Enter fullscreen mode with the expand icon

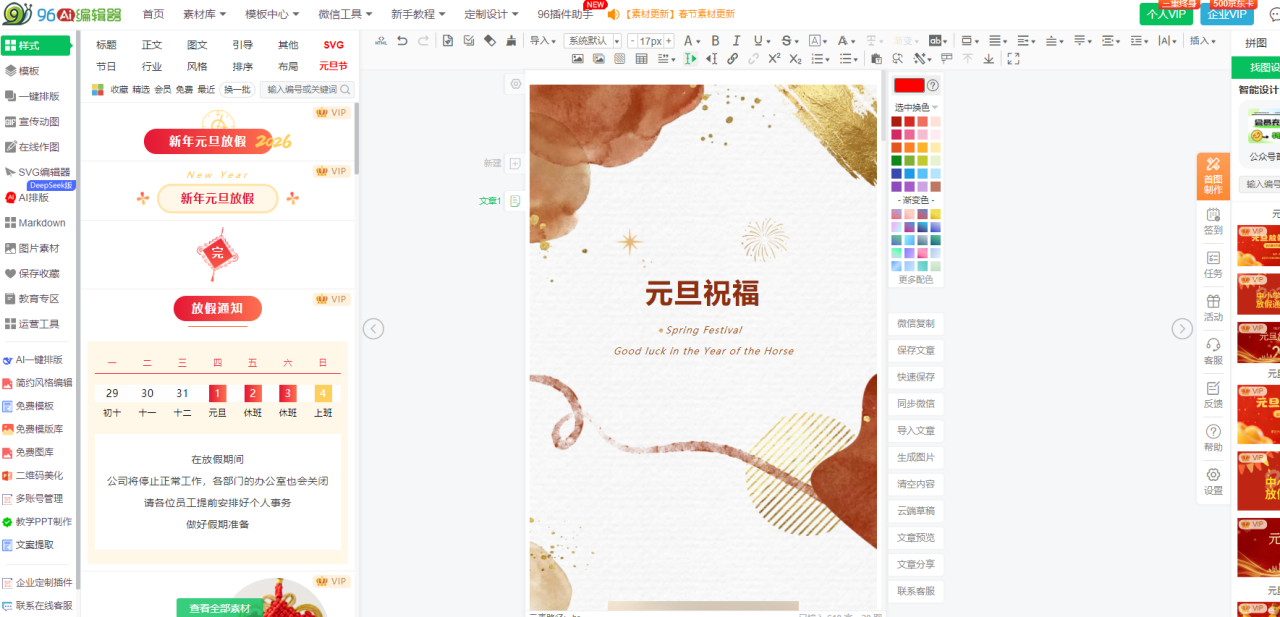tap(1013, 59)
